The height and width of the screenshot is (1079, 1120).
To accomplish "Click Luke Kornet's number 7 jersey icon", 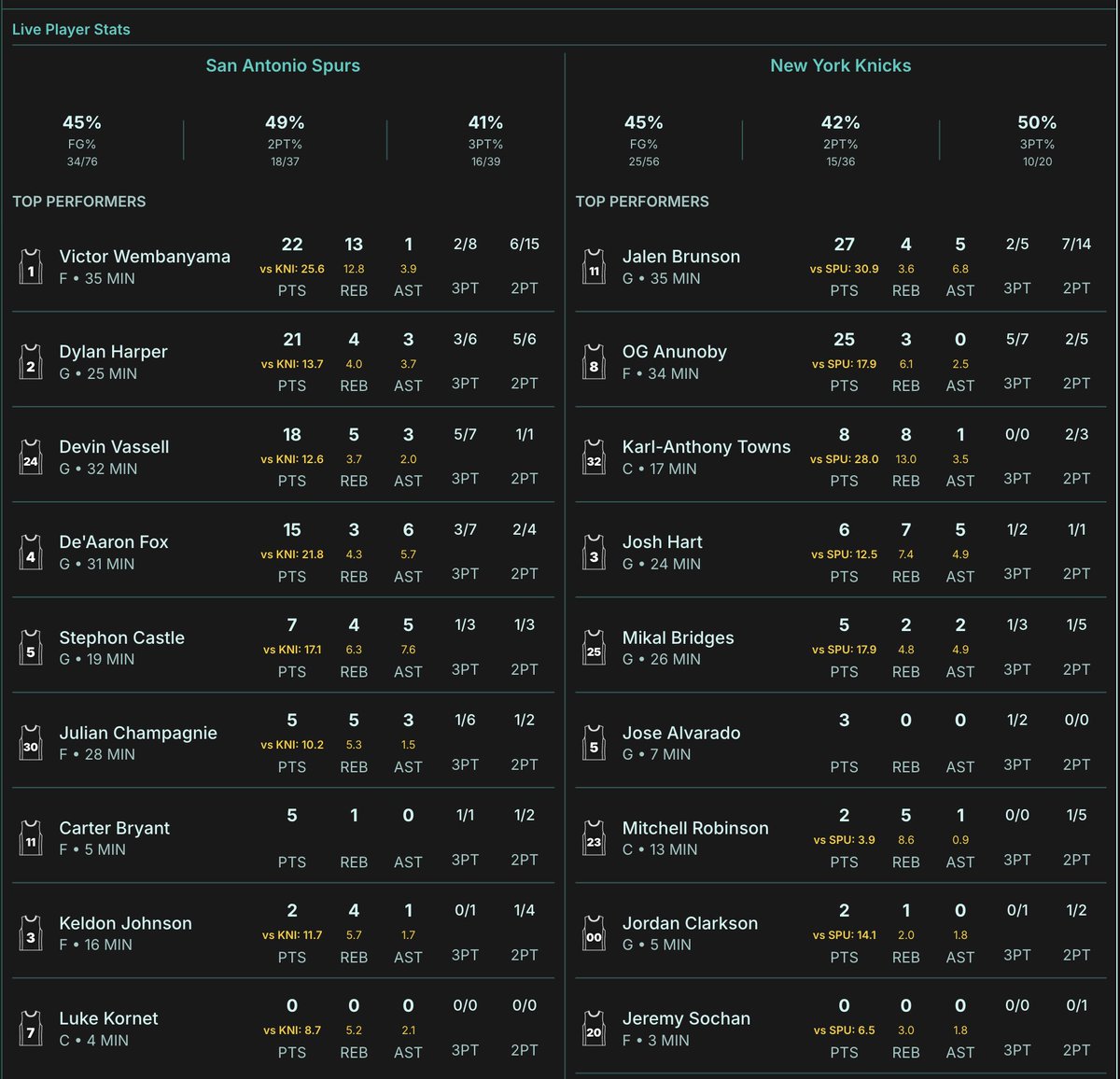I will pyautogui.click(x=31, y=1029).
